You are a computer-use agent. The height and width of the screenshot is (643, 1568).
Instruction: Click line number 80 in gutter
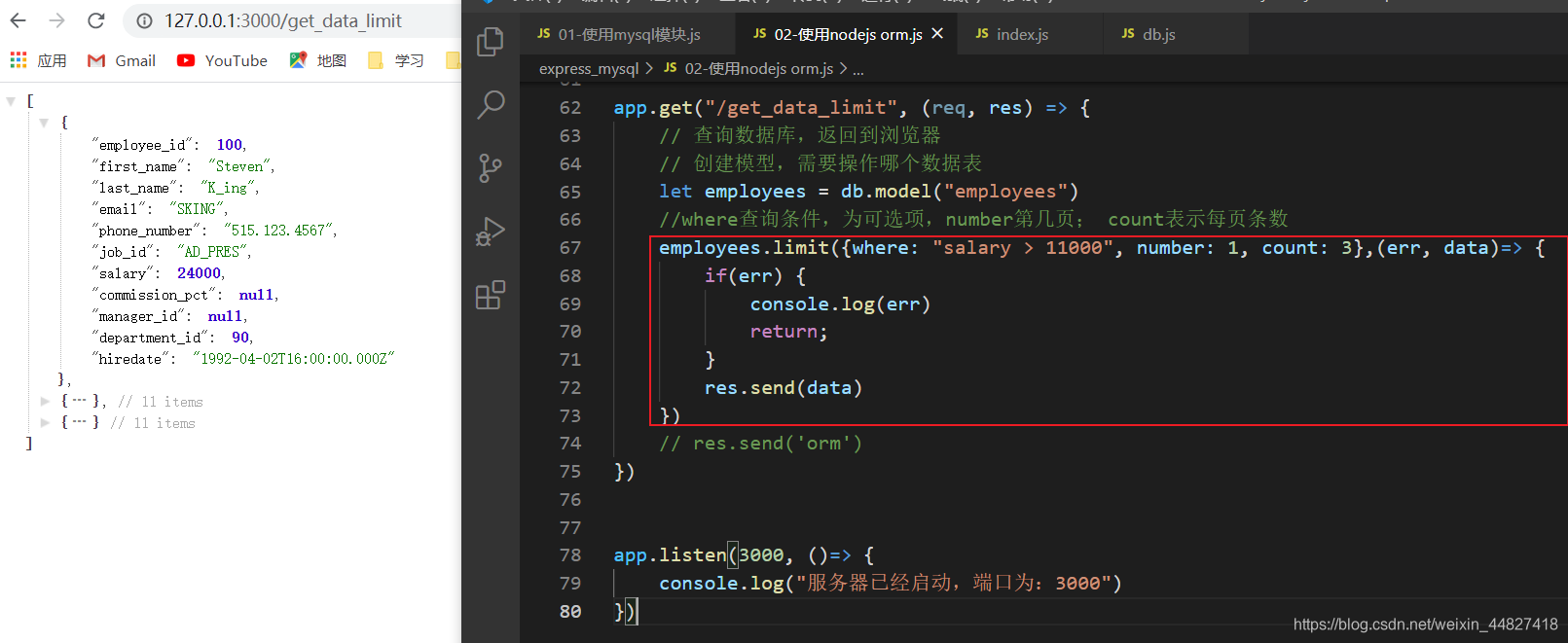point(570,612)
